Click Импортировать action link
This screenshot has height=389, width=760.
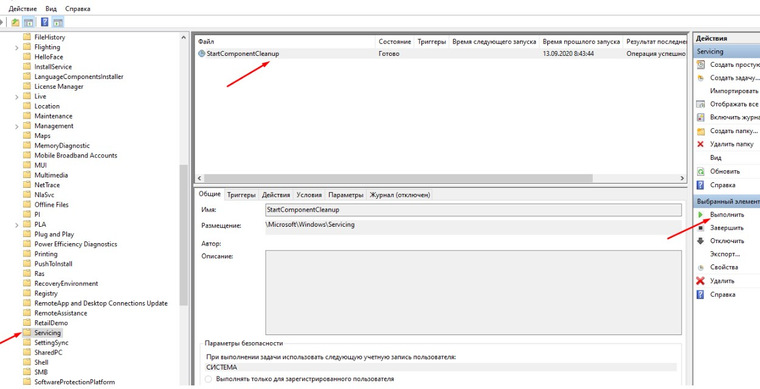[x=734, y=91]
